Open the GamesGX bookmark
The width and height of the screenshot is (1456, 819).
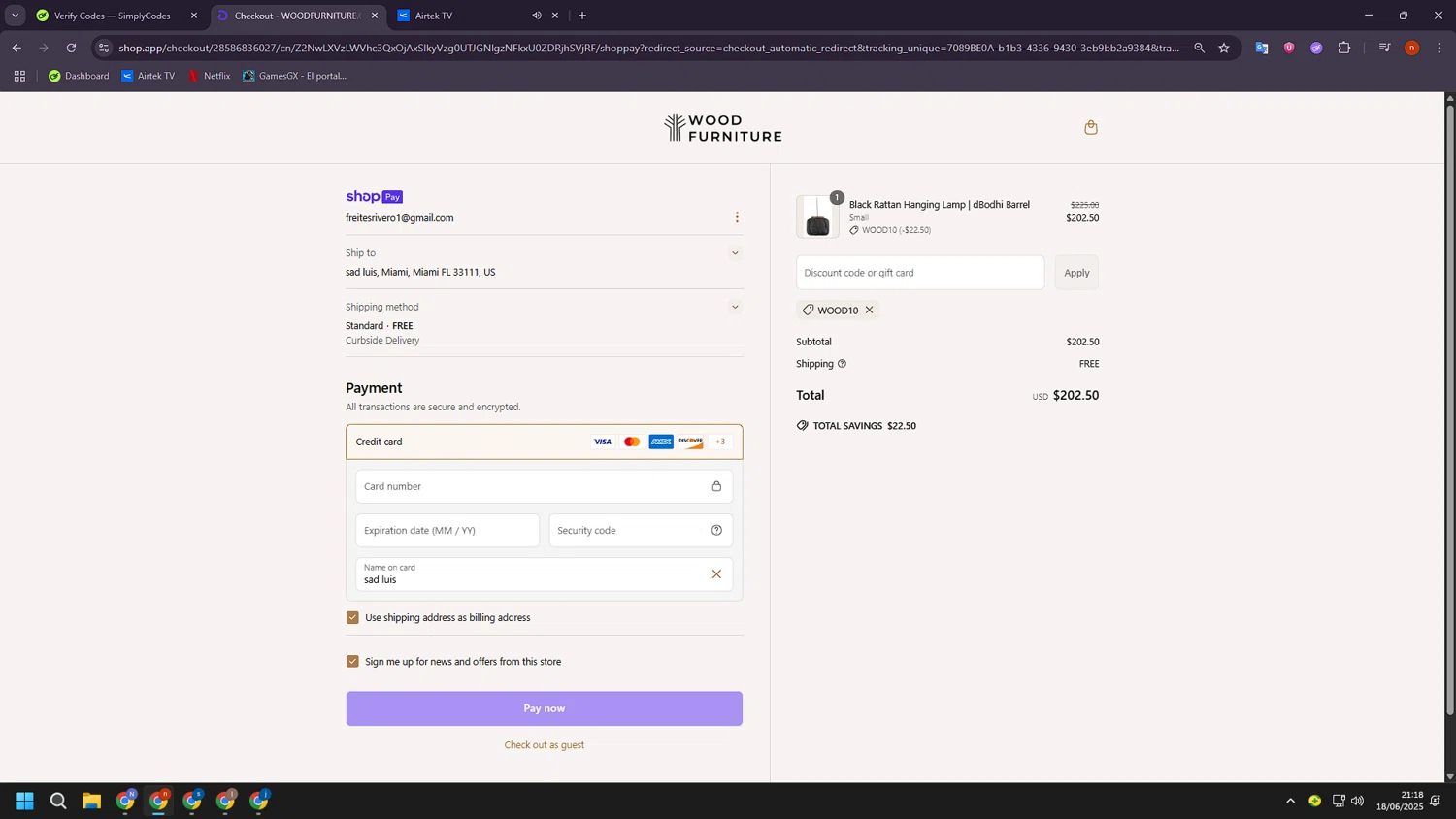tap(294, 76)
